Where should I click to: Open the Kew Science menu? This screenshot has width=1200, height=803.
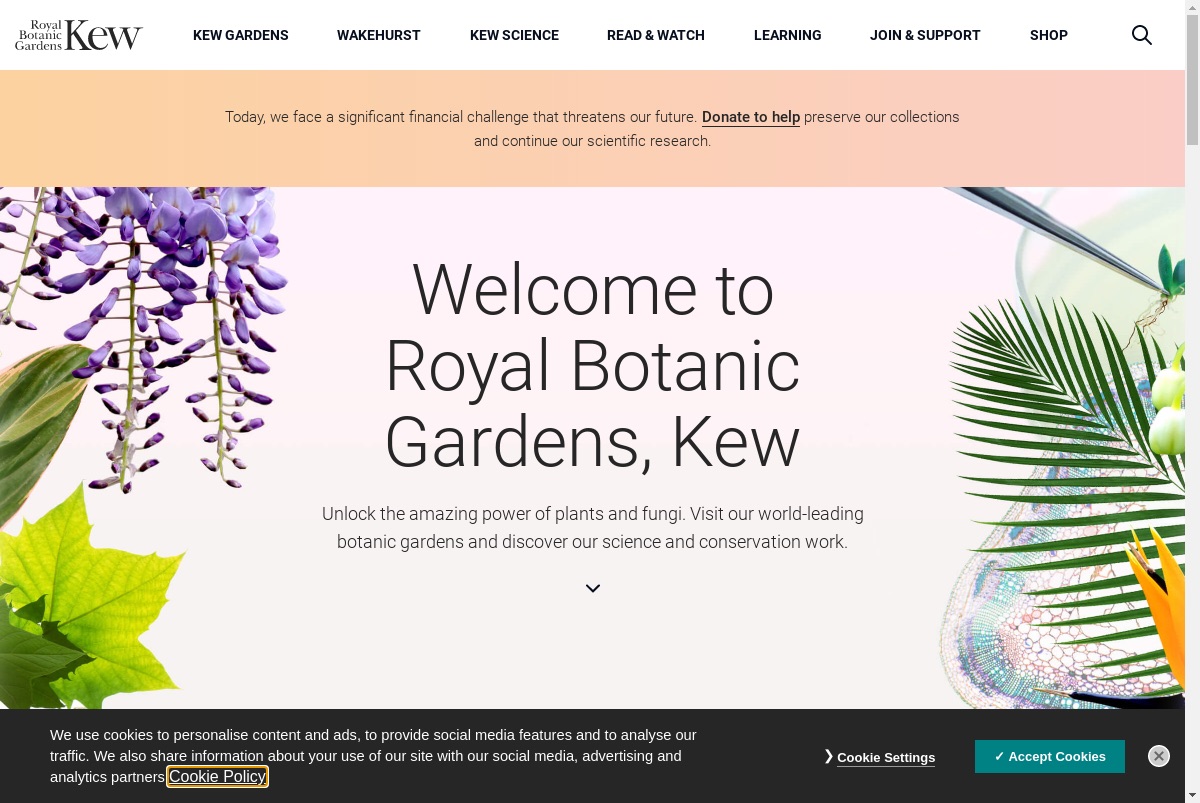[x=514, y=35]
